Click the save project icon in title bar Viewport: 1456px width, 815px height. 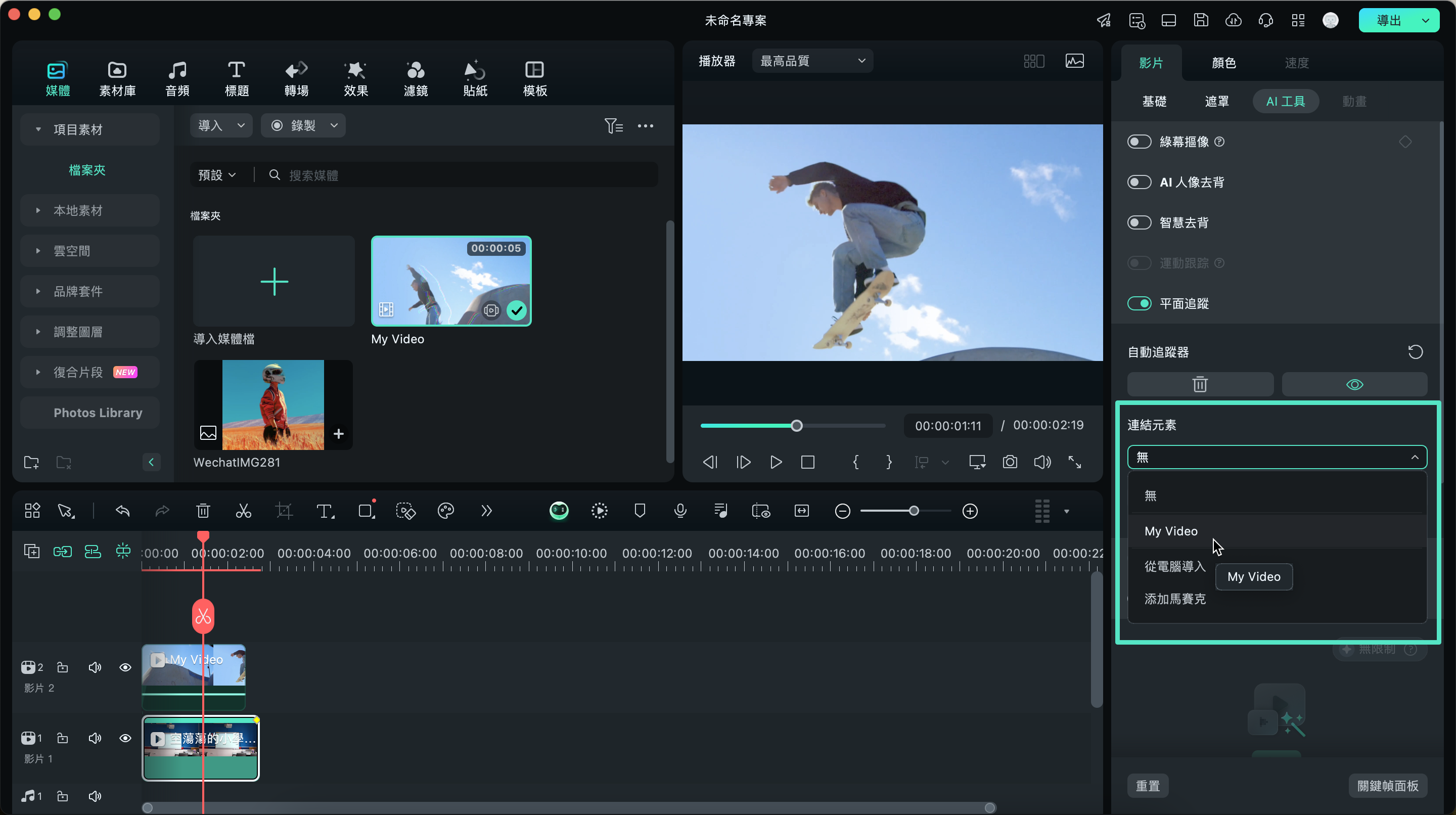(x=1201, y=20)
